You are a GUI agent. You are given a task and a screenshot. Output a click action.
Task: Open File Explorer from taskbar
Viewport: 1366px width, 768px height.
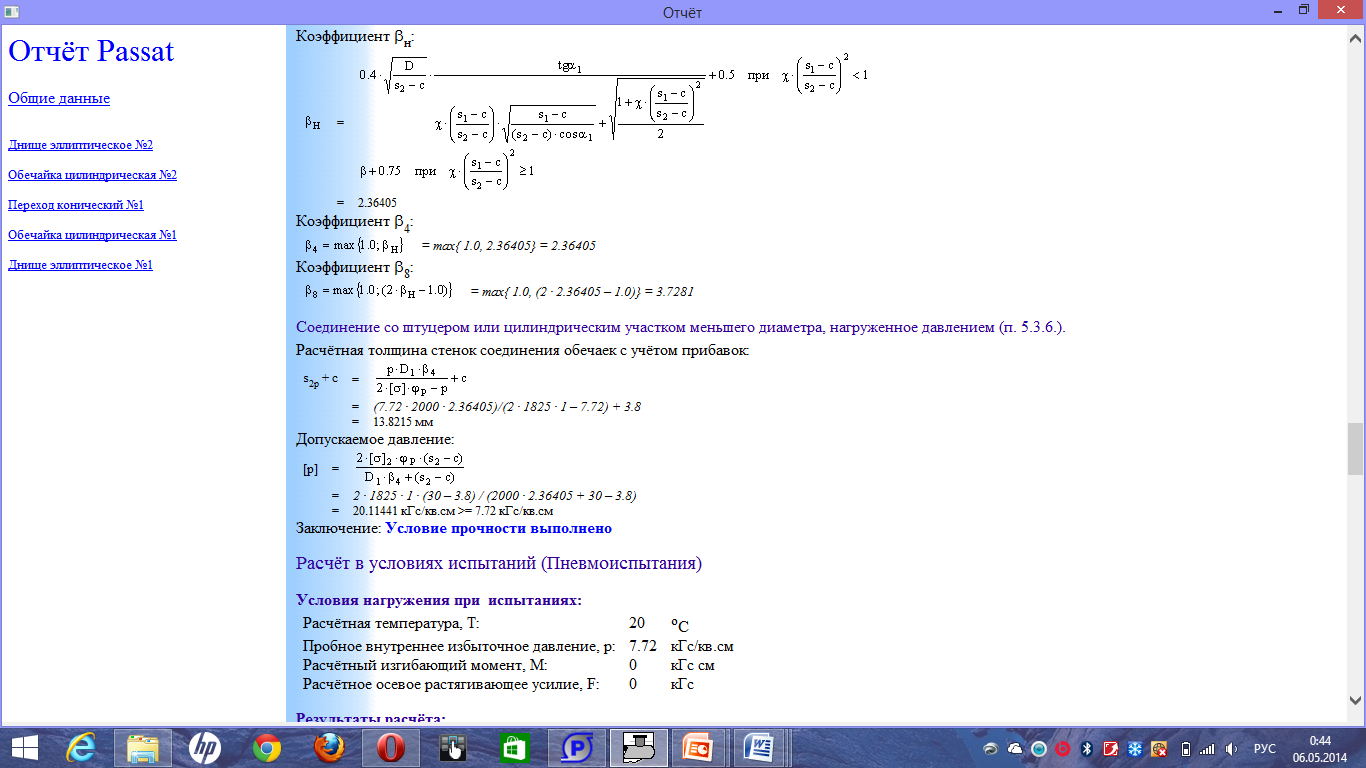coord(143,747)
